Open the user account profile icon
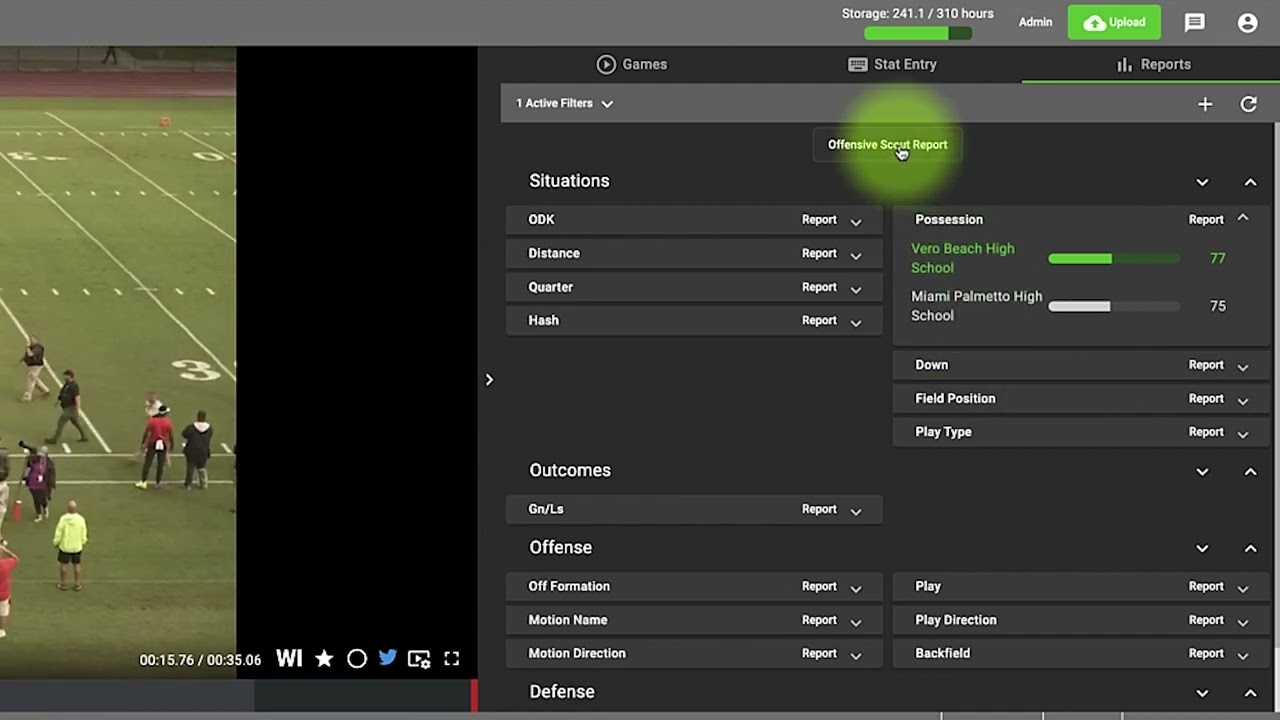The image size is (1280, 720). click(x=1247, y=22)
